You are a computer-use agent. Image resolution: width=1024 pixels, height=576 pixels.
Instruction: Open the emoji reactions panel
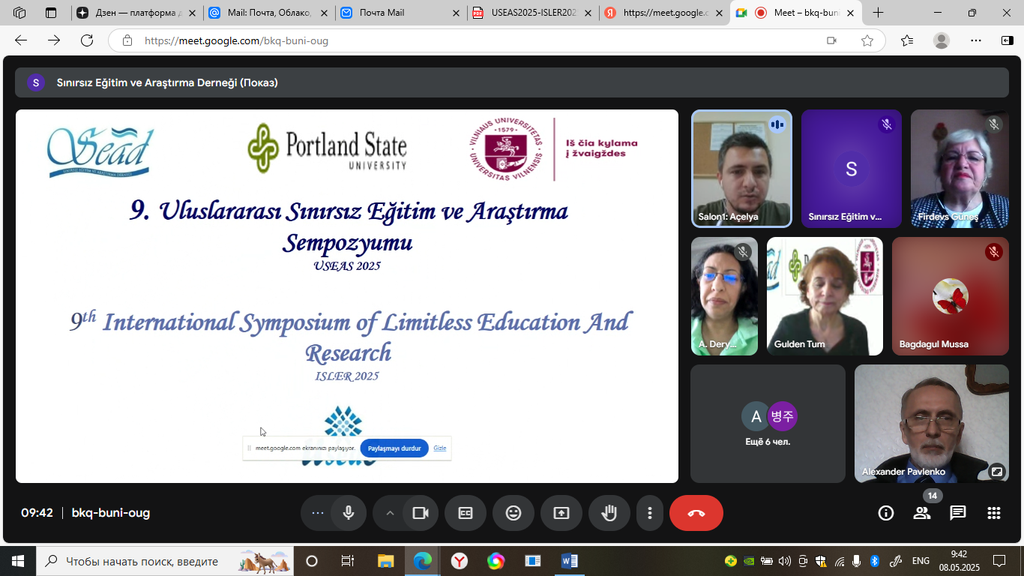[513, 513]
